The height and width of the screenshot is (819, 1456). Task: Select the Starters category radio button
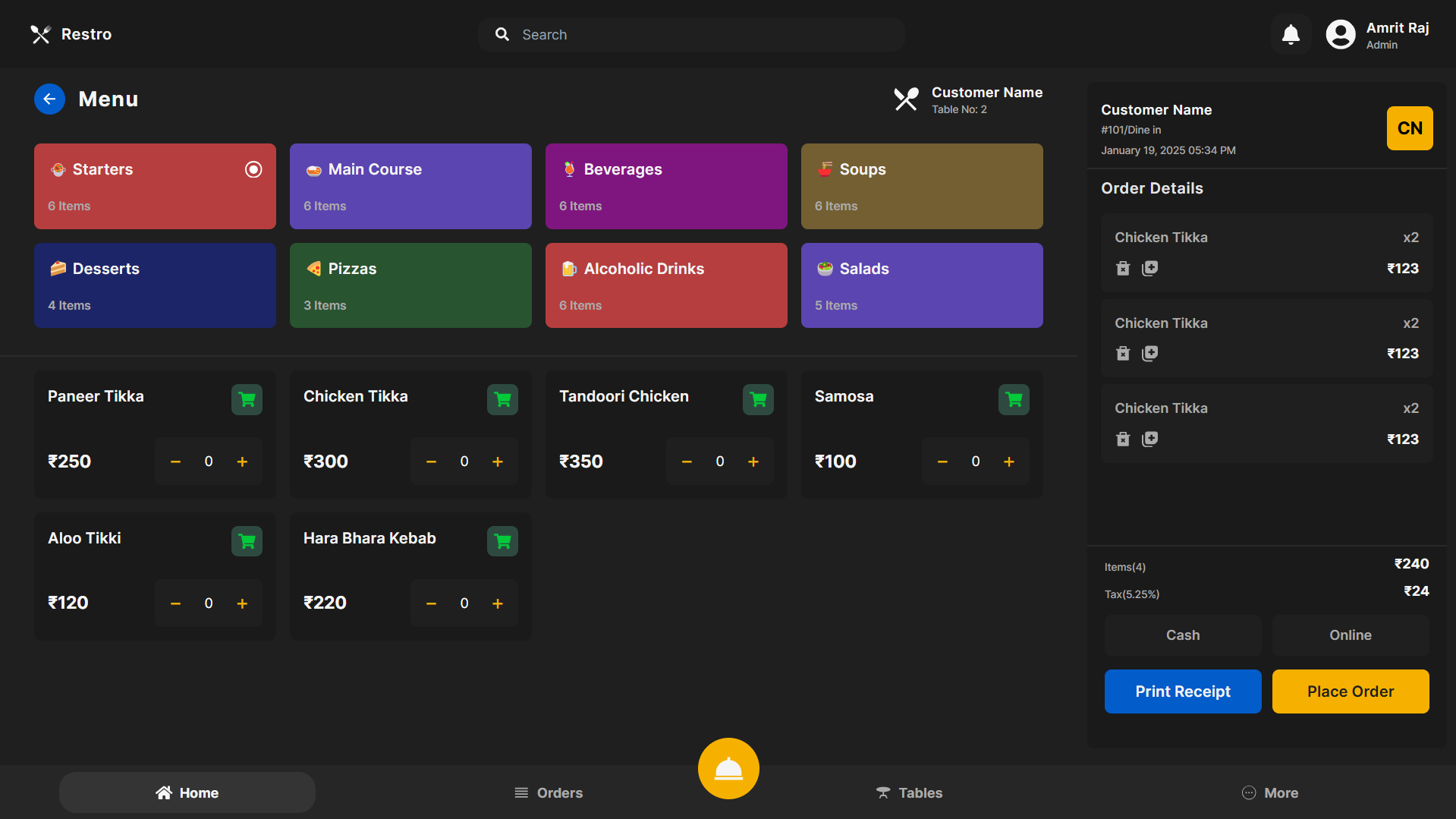253,169
